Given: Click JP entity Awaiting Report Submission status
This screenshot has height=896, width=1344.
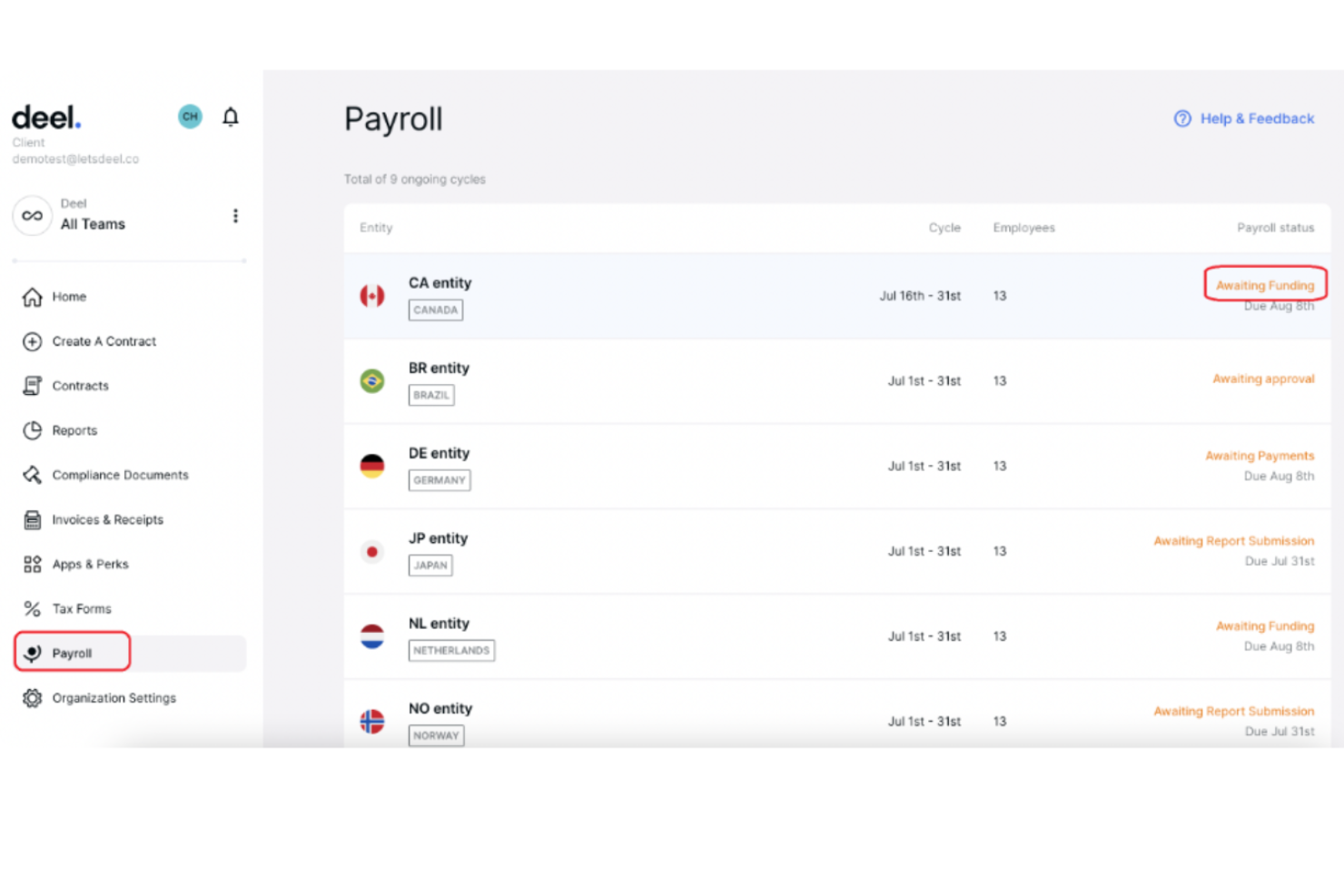Looking at the screenshot, I should [x=1234, y=541].
